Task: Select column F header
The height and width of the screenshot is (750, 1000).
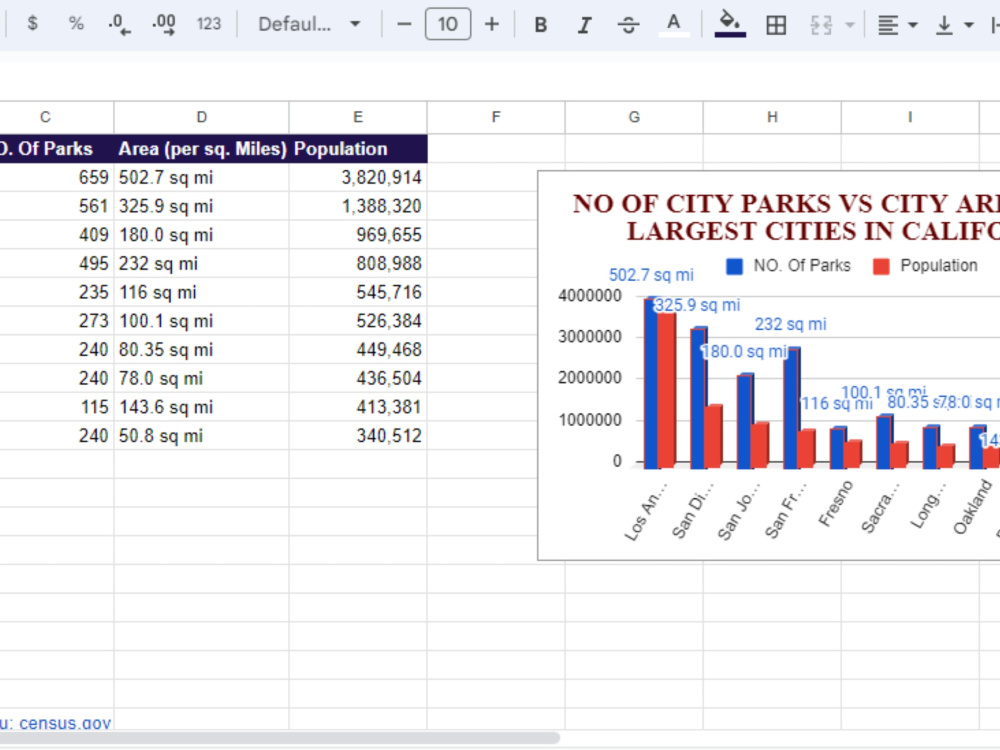Action: [x=496, y=117]
